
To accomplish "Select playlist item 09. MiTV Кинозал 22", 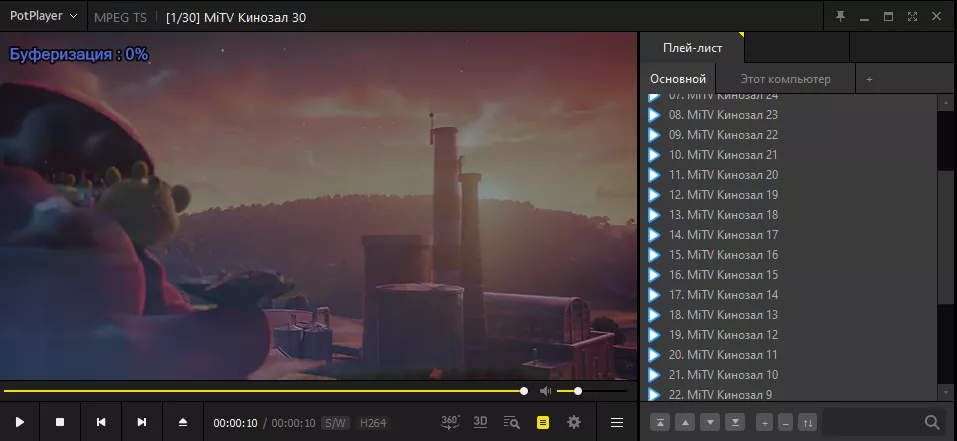I will 790,135.
